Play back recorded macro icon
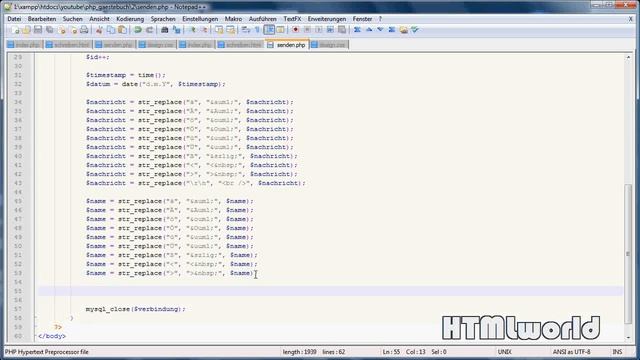This screenshot has width=640, height=360. (x=319, y=30)
